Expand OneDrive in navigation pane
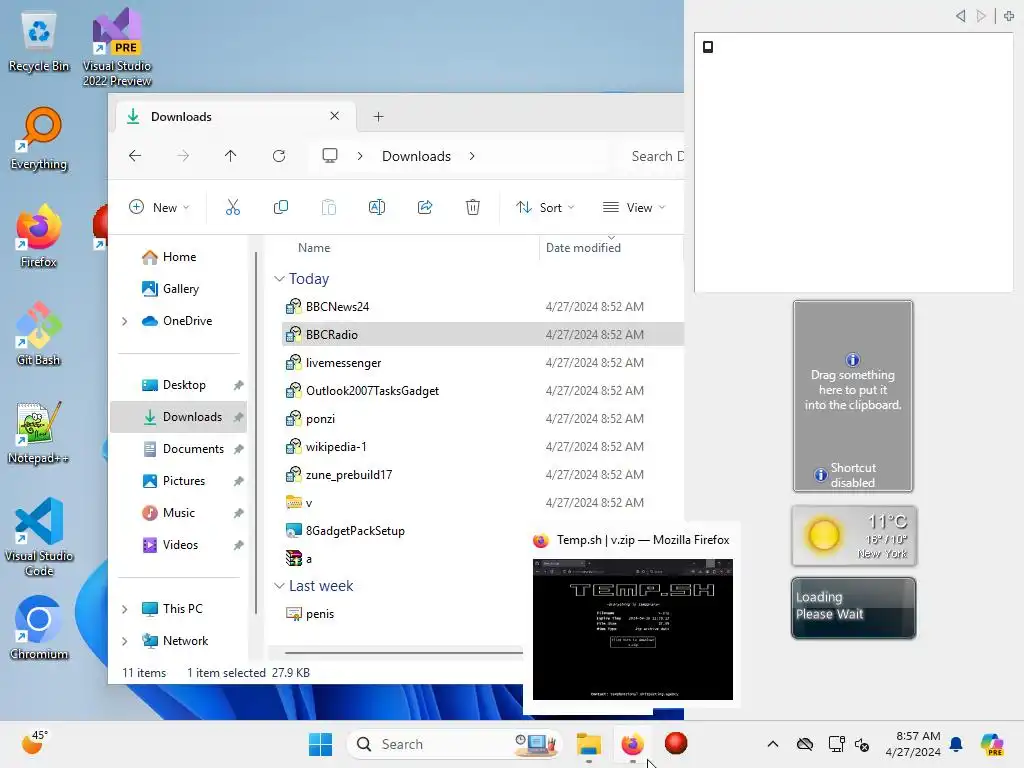The image size is (1024, 768). (125, 321)
